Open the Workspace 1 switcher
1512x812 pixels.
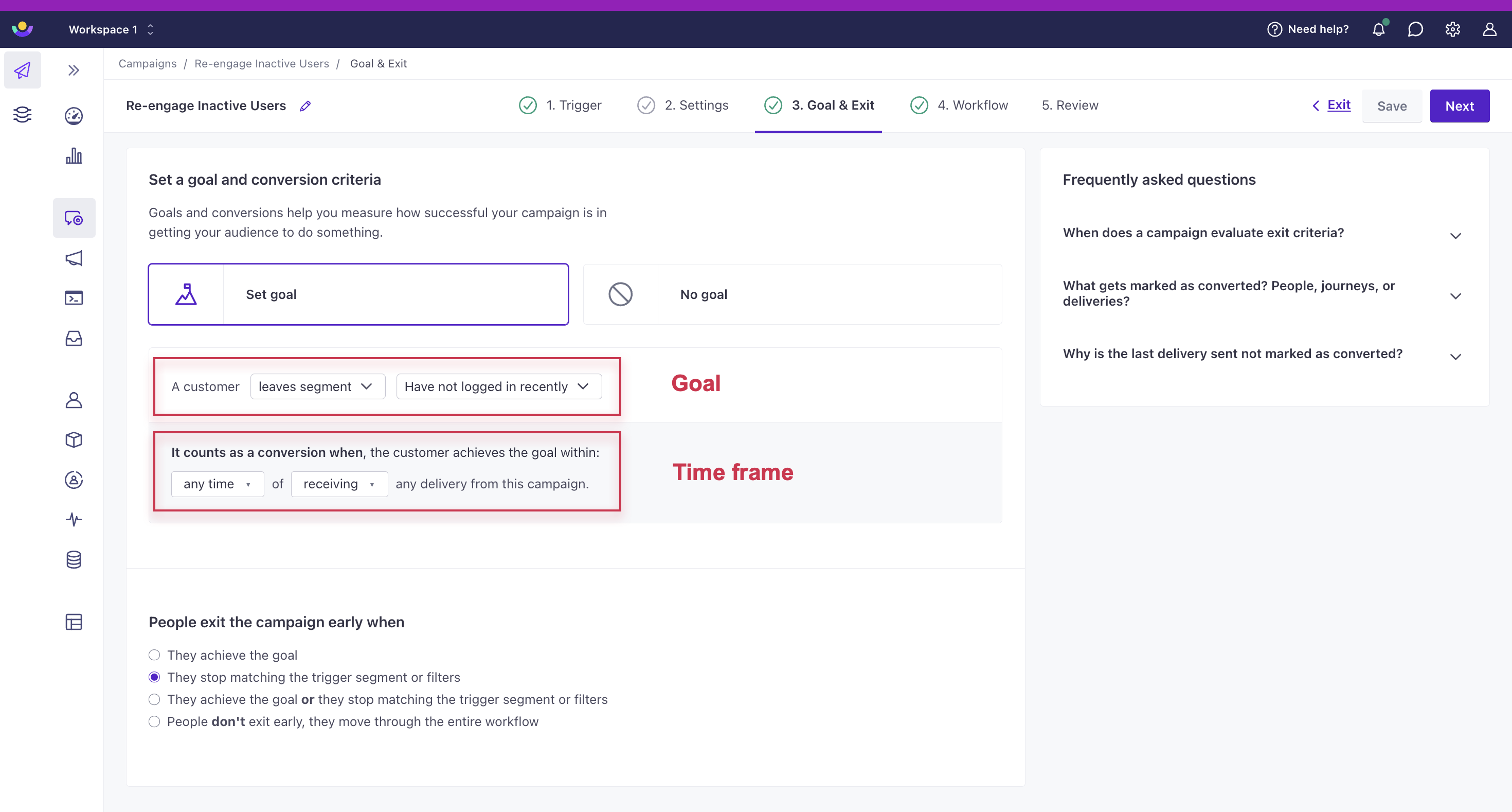(x=112, y=29)
